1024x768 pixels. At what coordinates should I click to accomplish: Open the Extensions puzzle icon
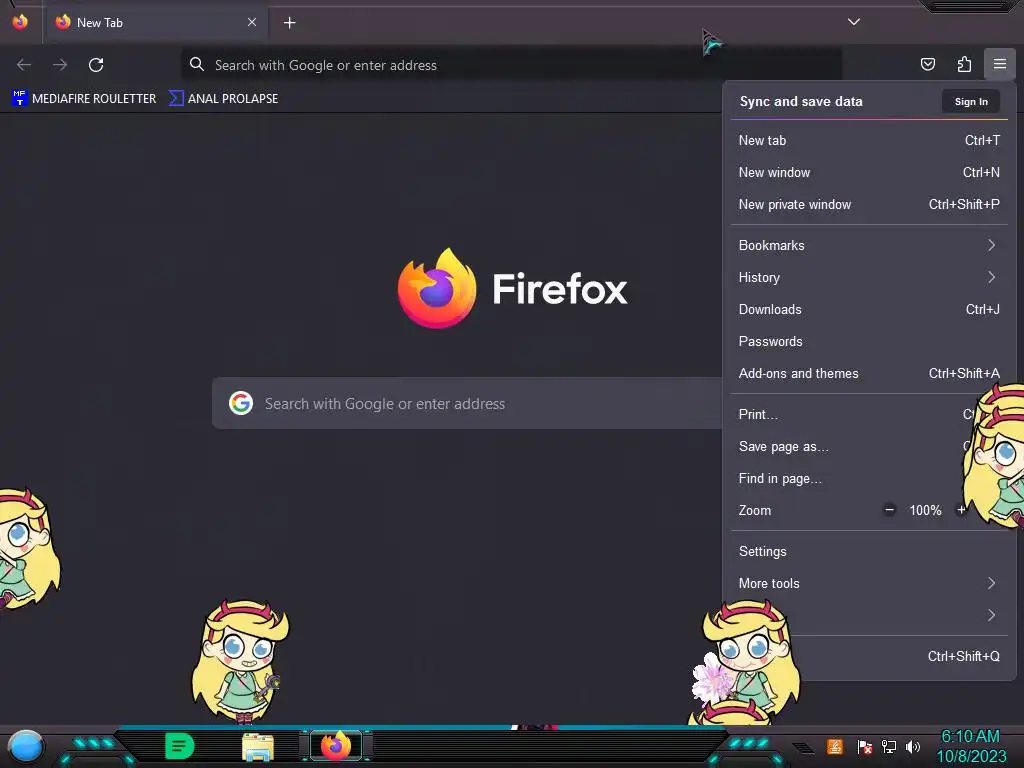click(964, 64)
